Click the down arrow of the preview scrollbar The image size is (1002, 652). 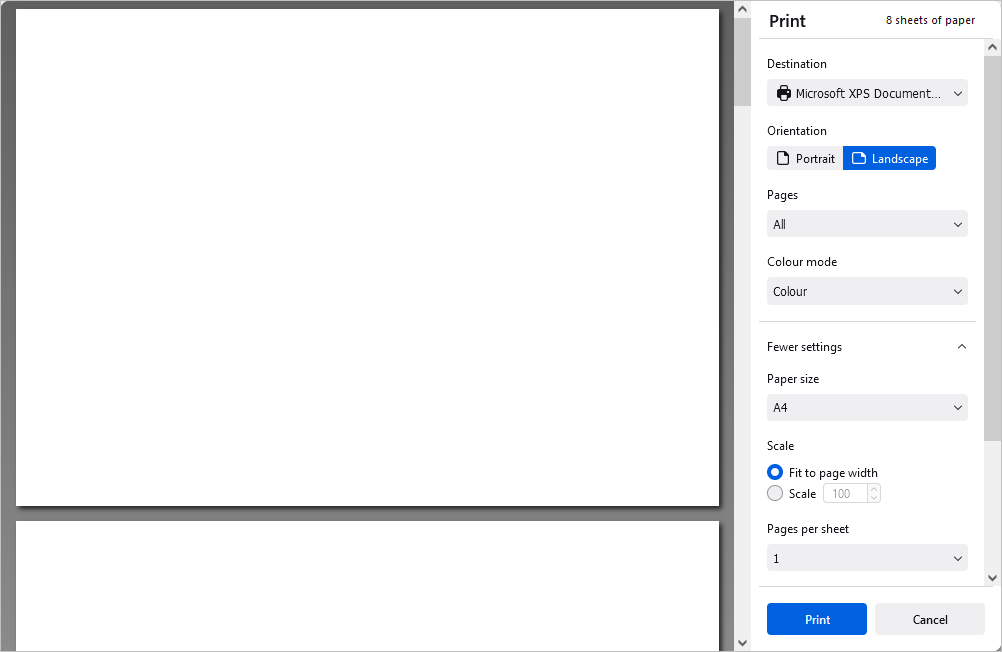[742, 641]
